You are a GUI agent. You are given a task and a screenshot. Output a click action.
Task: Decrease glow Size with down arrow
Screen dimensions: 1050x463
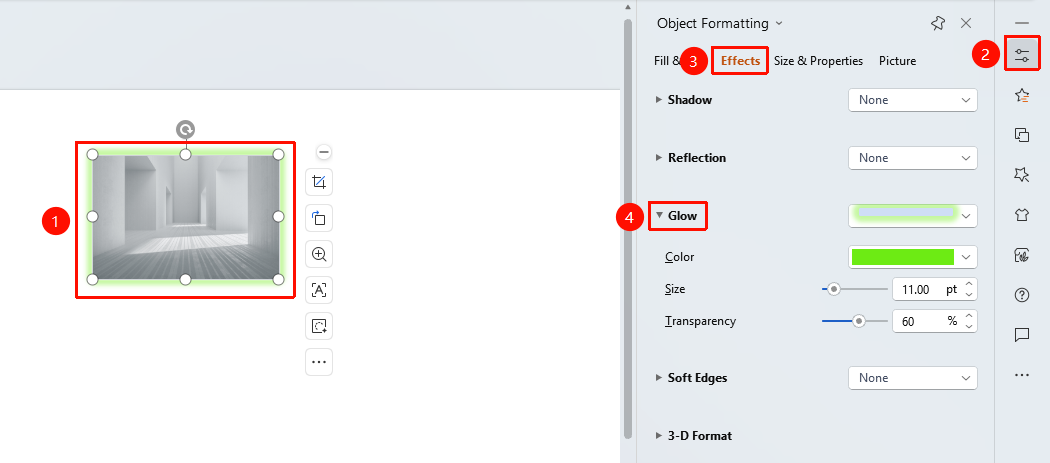(x=968, y=295)
